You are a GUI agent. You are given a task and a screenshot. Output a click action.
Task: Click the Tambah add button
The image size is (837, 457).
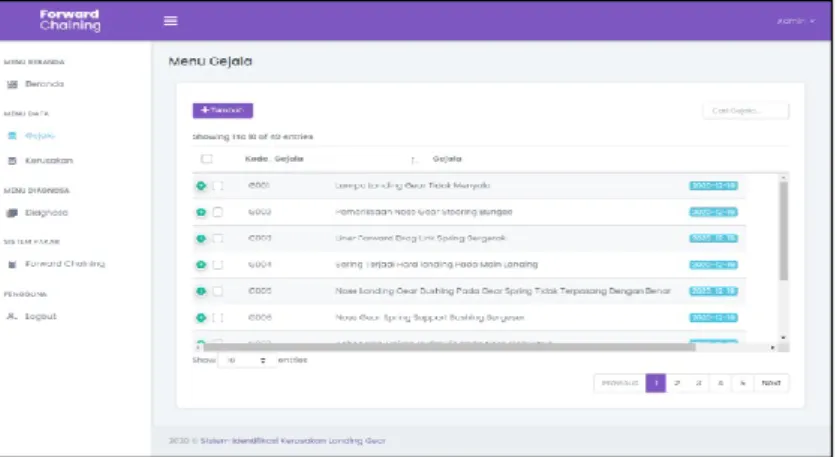[x=223, y=111]
